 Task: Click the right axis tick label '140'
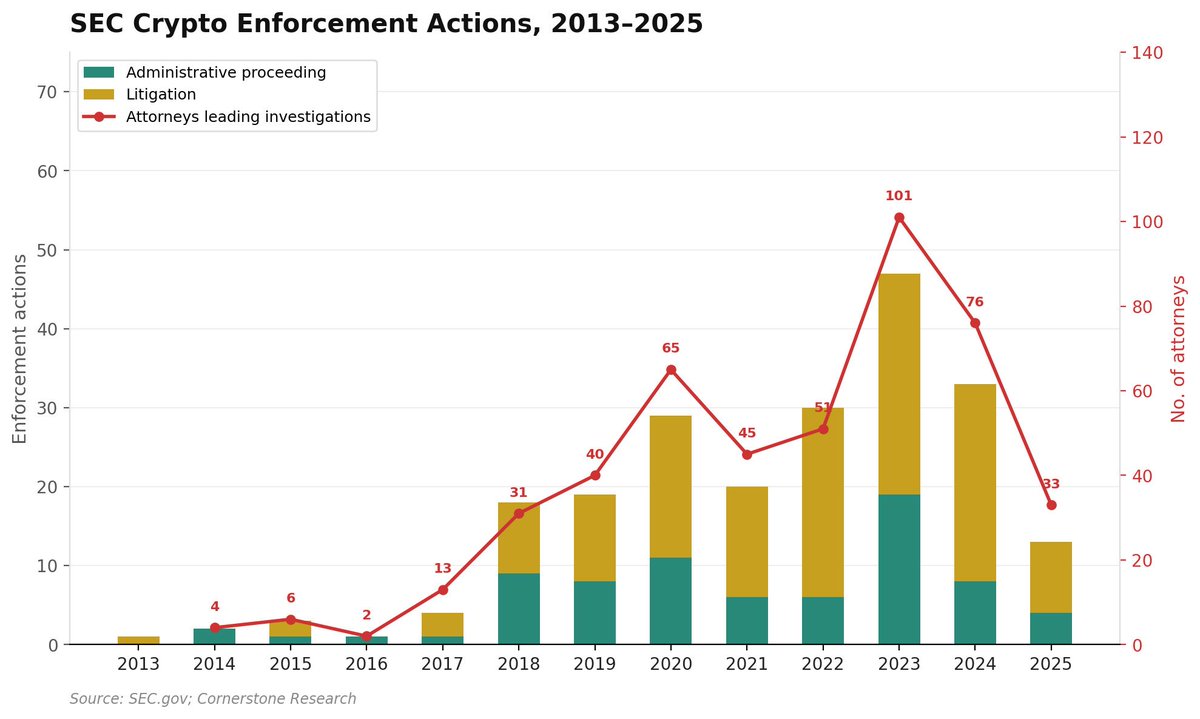pyautogui.click(x=1146, y=52)
